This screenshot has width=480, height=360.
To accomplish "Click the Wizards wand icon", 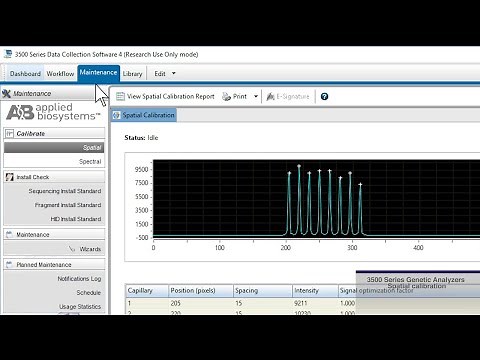I will [x=72, y=249].
